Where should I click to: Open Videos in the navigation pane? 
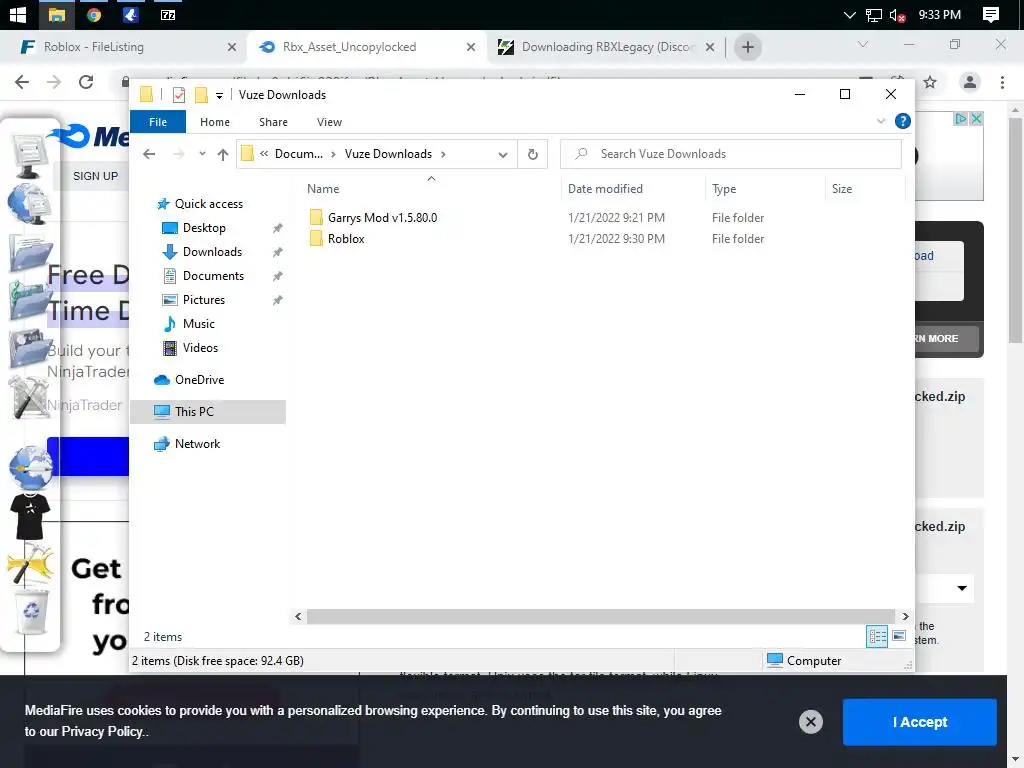[200, 348]
